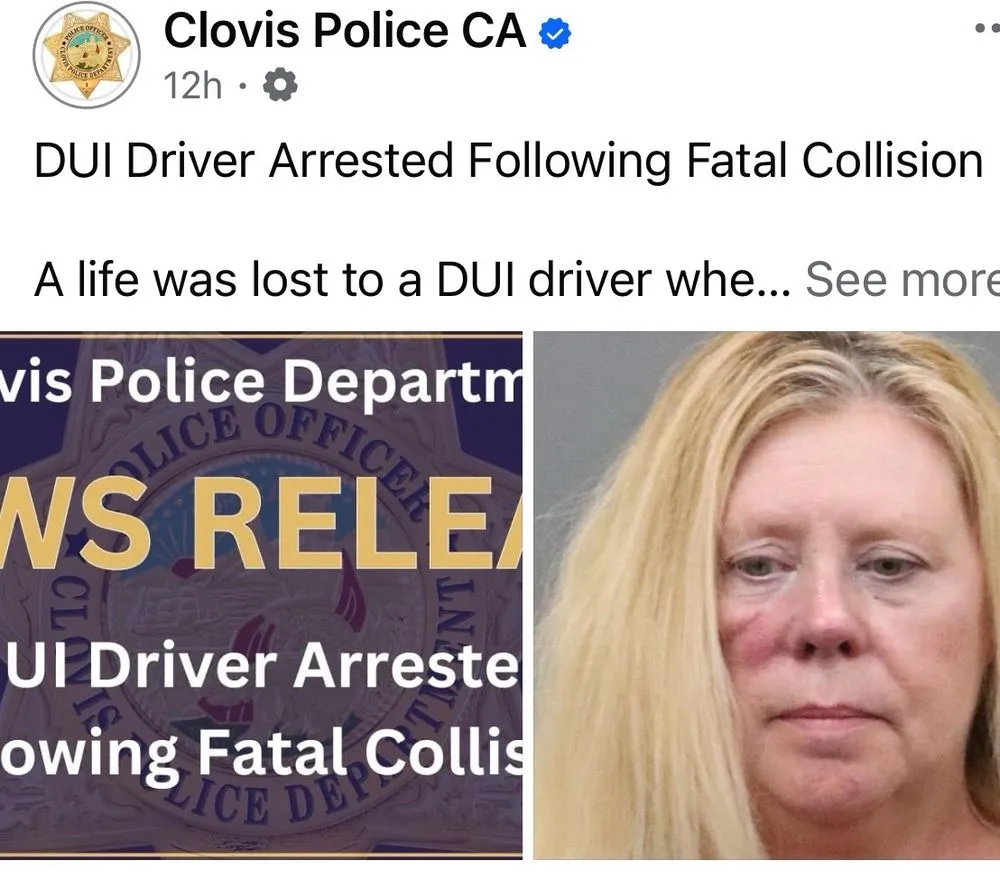Open the "Clovis Police CA" page name
1000x879 pixels.
pos(345,33)
